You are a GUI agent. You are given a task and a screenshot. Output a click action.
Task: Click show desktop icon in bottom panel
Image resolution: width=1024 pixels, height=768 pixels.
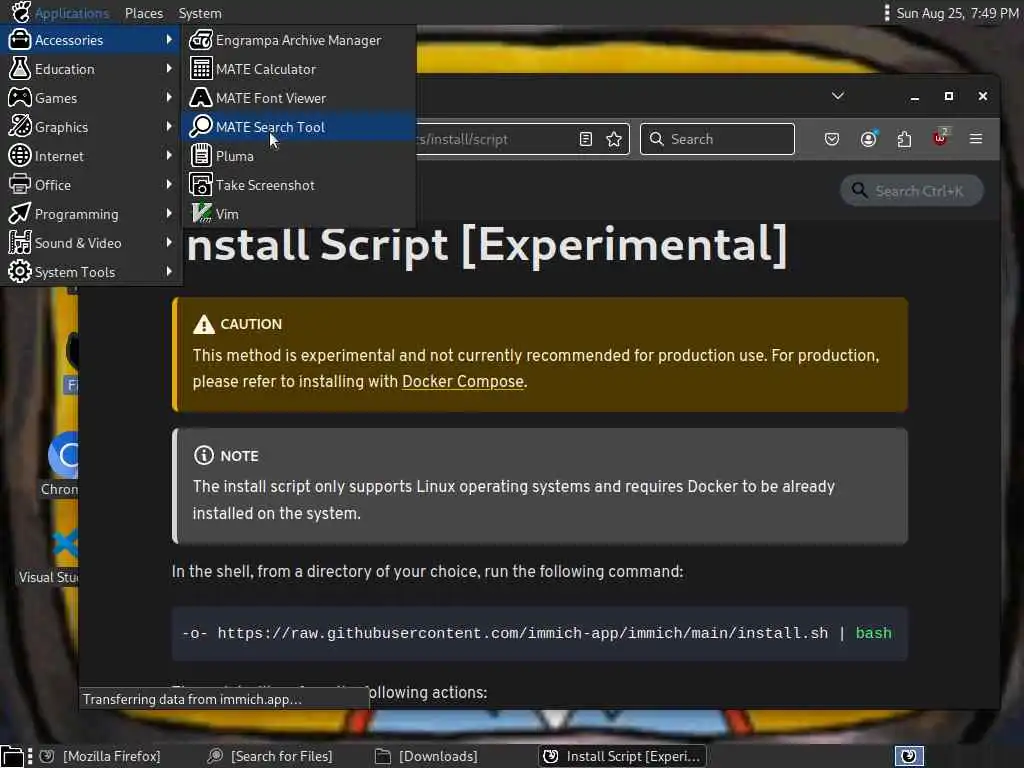12,756
